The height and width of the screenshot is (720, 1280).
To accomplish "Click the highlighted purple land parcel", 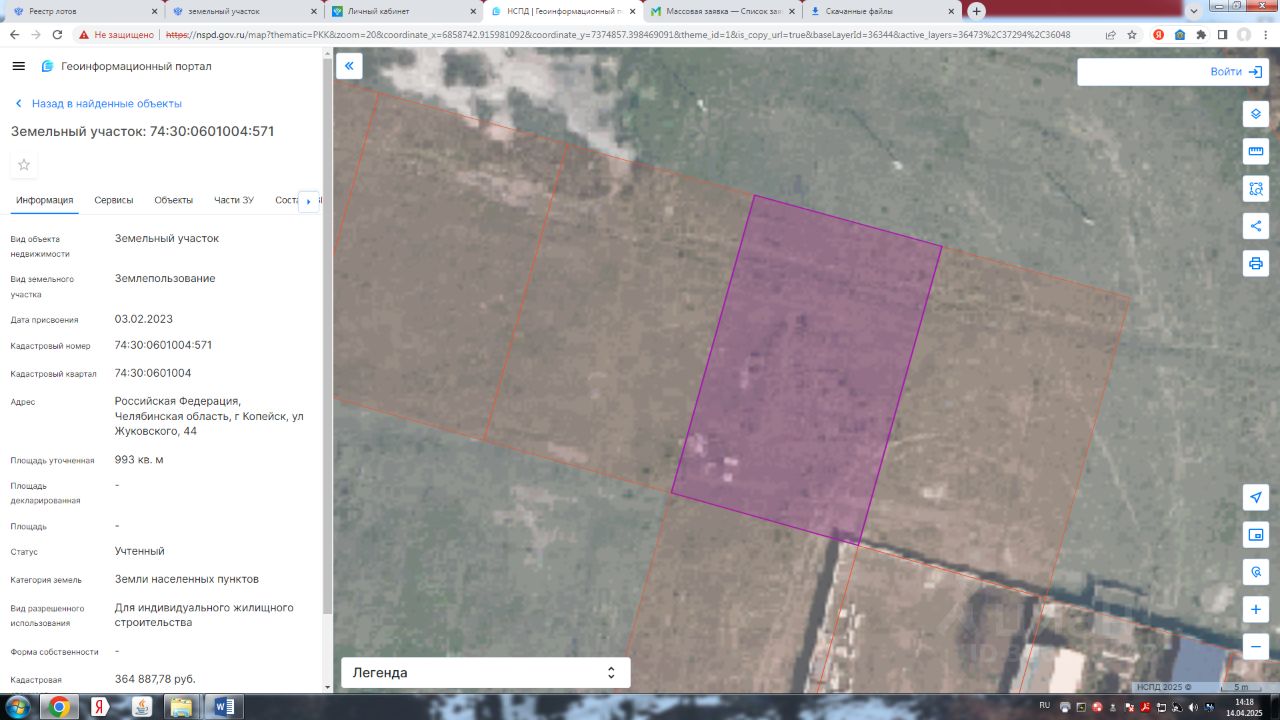I will (806, 370).
